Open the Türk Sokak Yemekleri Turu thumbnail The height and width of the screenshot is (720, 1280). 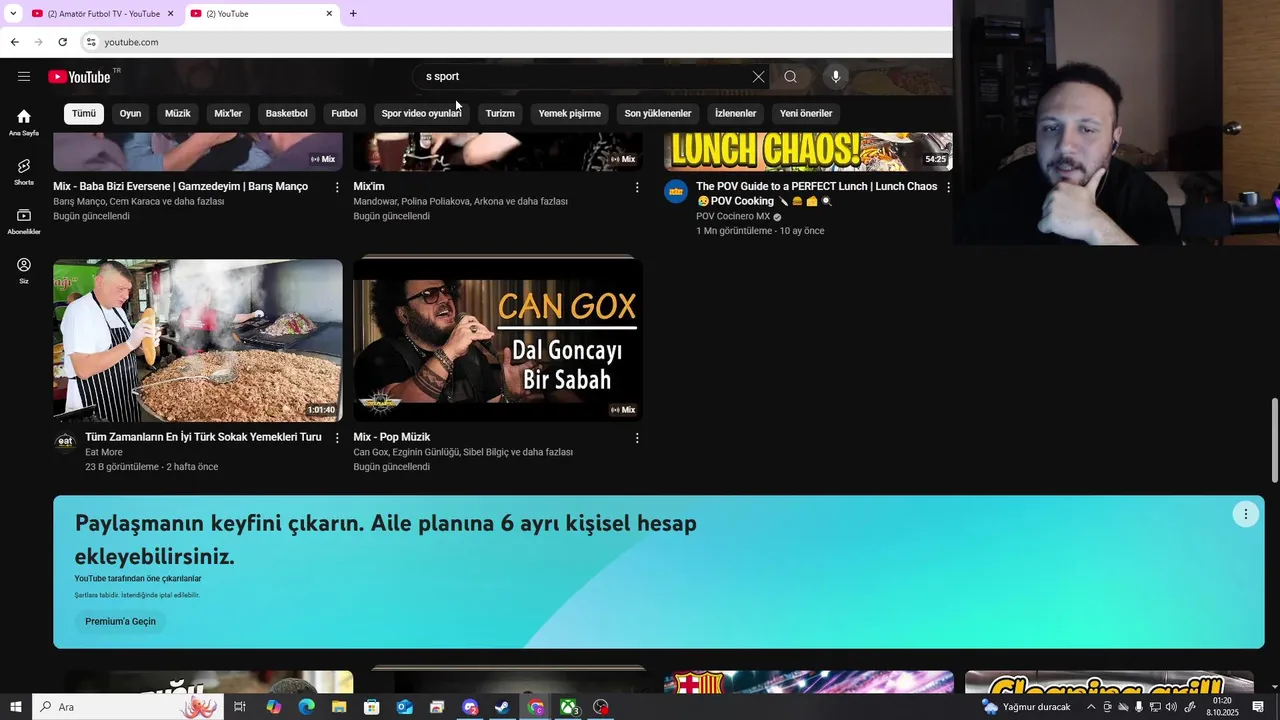[198, 341]
